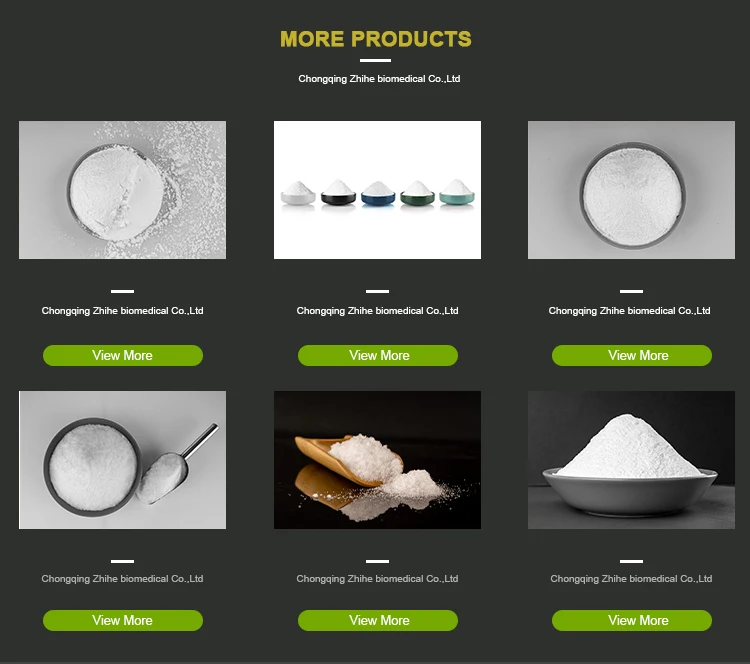Click company name below wooden scoop image
Image resolution: width=750 pixels, height=664 pixels.
pos(377,579)
